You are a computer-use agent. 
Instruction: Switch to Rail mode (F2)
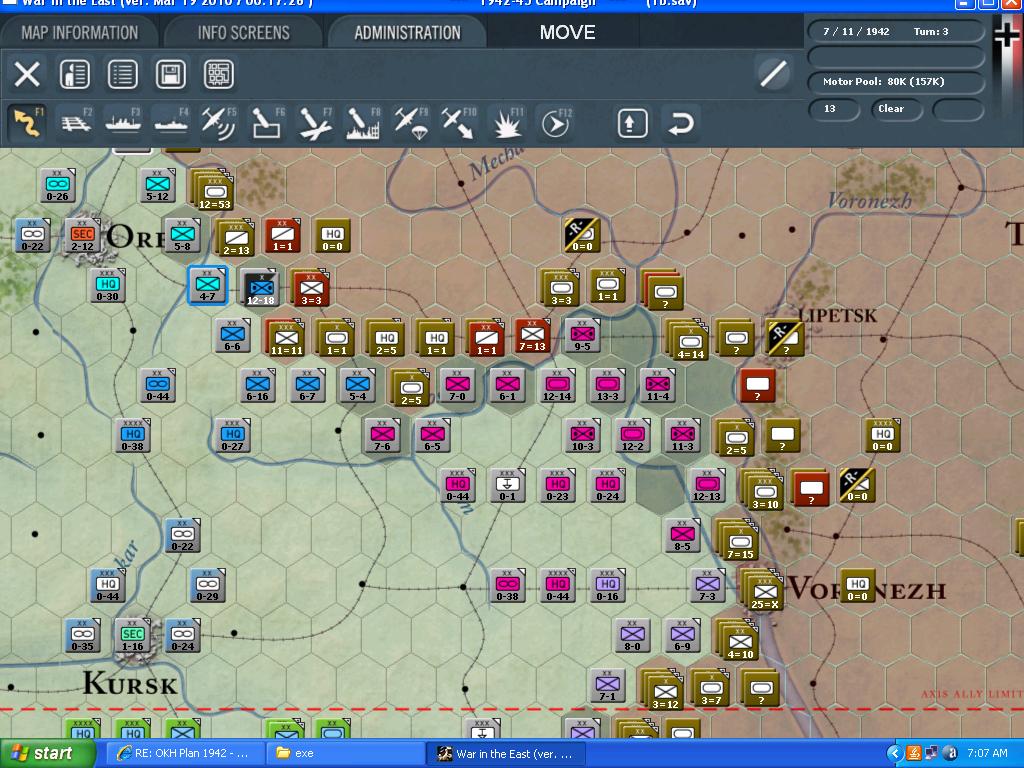[76, 123]
